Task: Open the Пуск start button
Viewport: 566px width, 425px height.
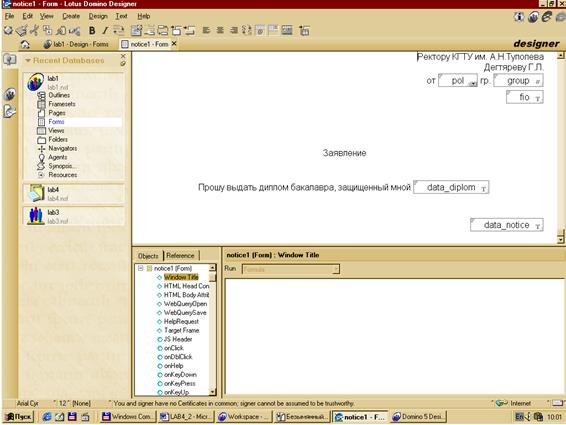Action: pyautogui.click(x=19, y=417)
